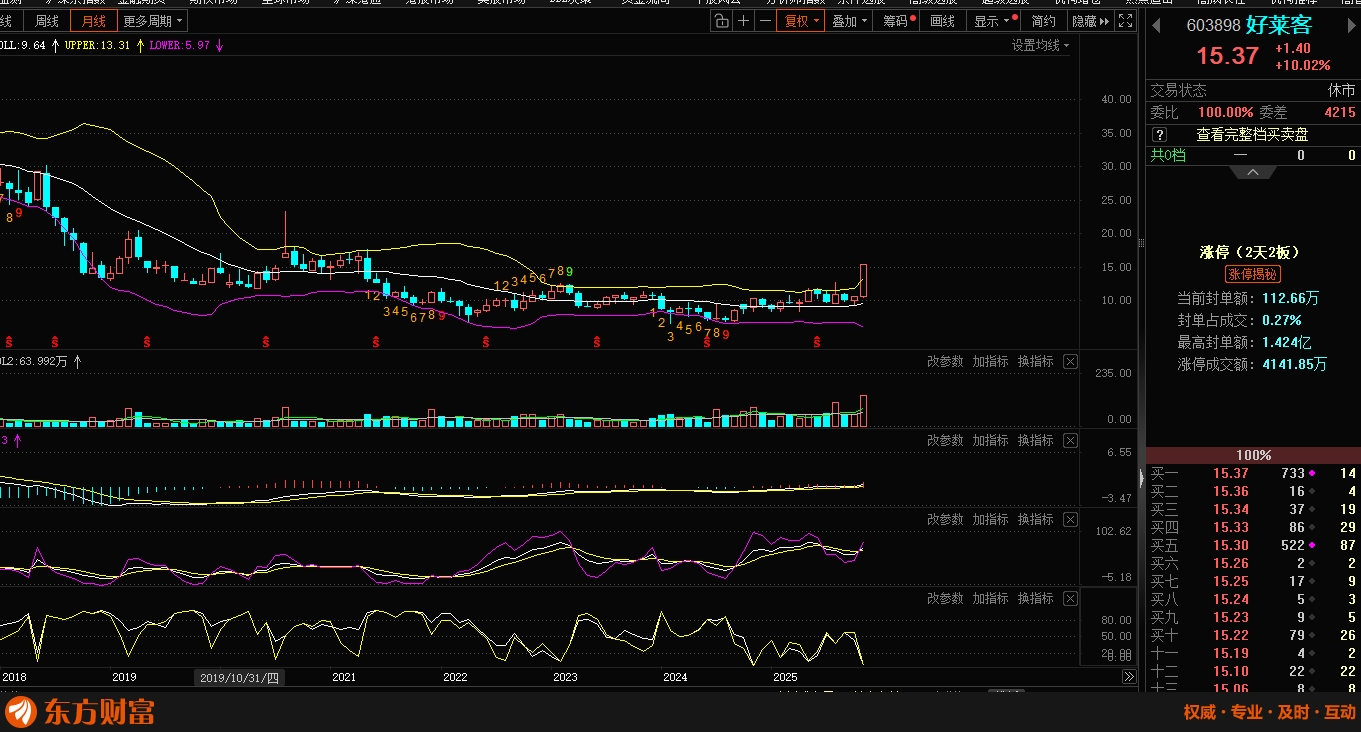
Task: Click the up arrow after BOLL 9.64
Action: (x=55, y=45)
